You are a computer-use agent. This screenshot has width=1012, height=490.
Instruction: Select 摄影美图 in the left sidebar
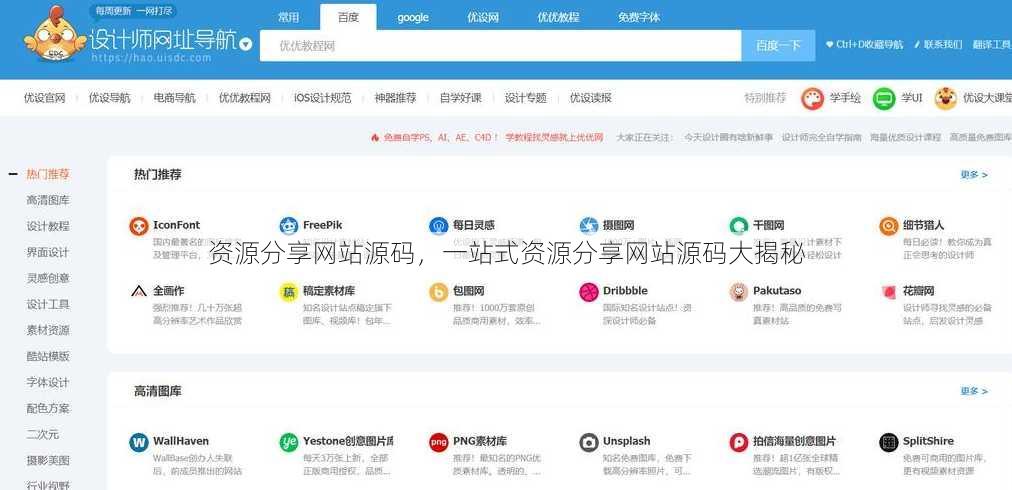click(x=48, y=461)
